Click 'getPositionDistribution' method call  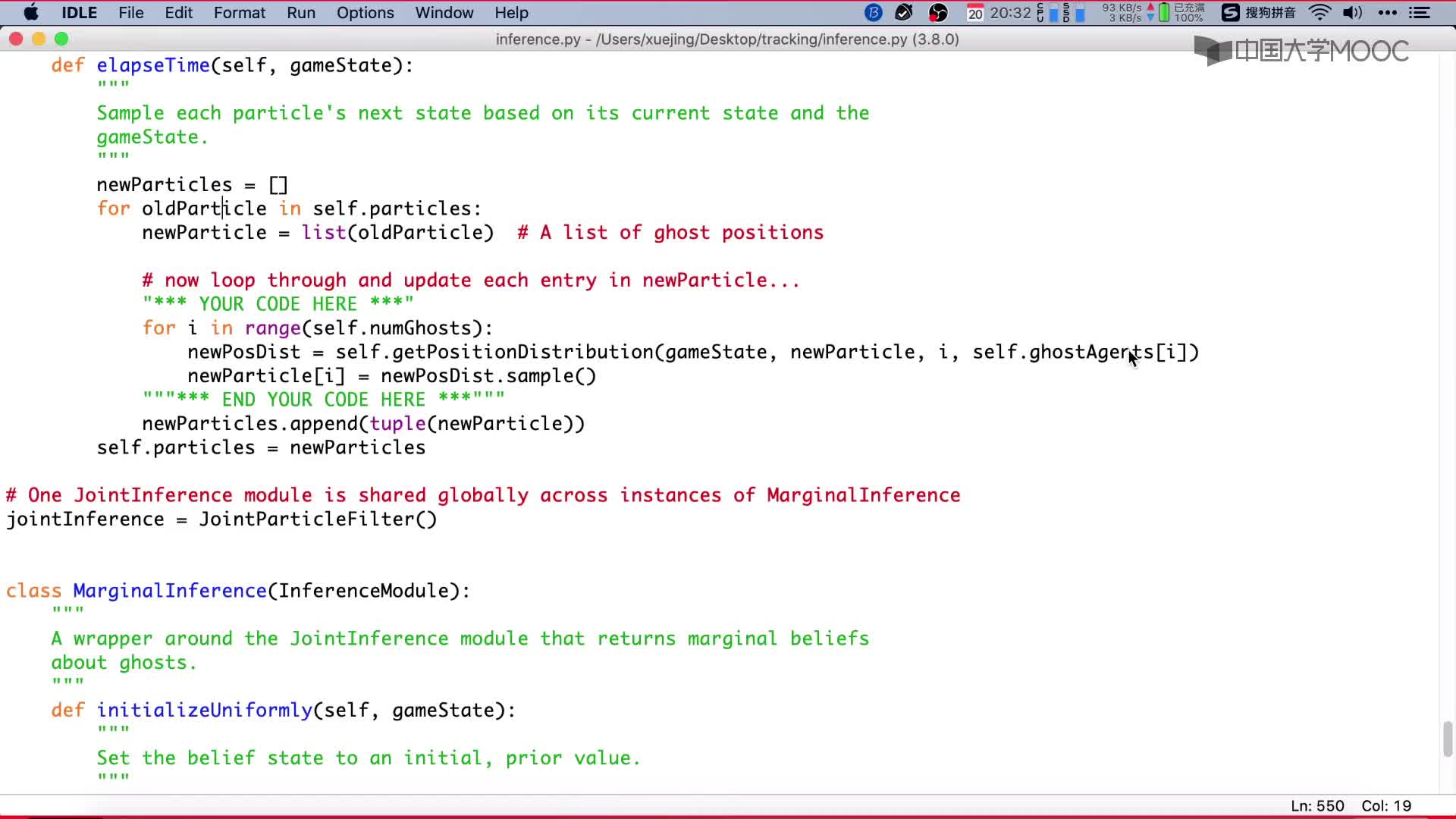coord(522,352)
